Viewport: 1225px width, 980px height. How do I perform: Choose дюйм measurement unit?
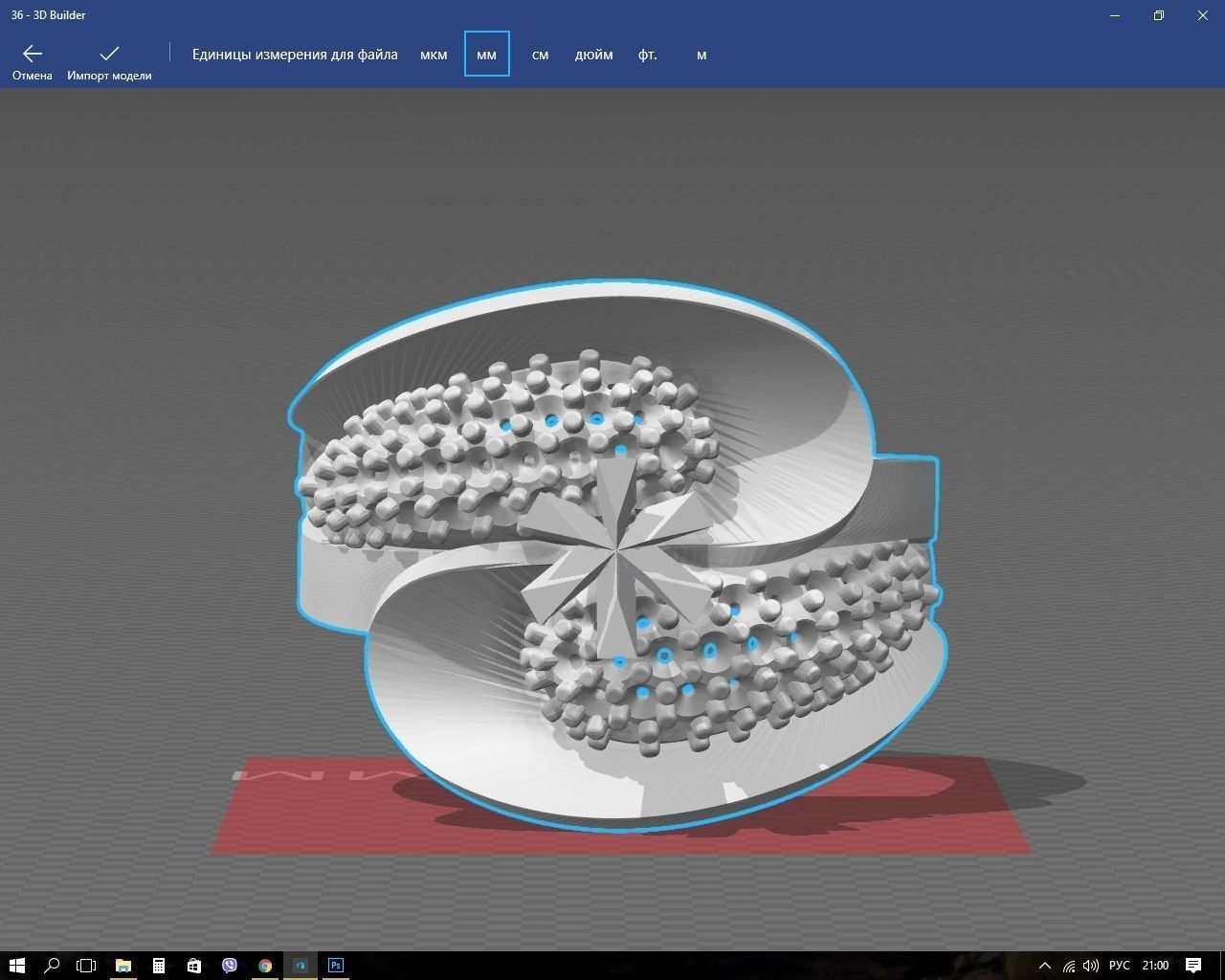pos(593,55)
